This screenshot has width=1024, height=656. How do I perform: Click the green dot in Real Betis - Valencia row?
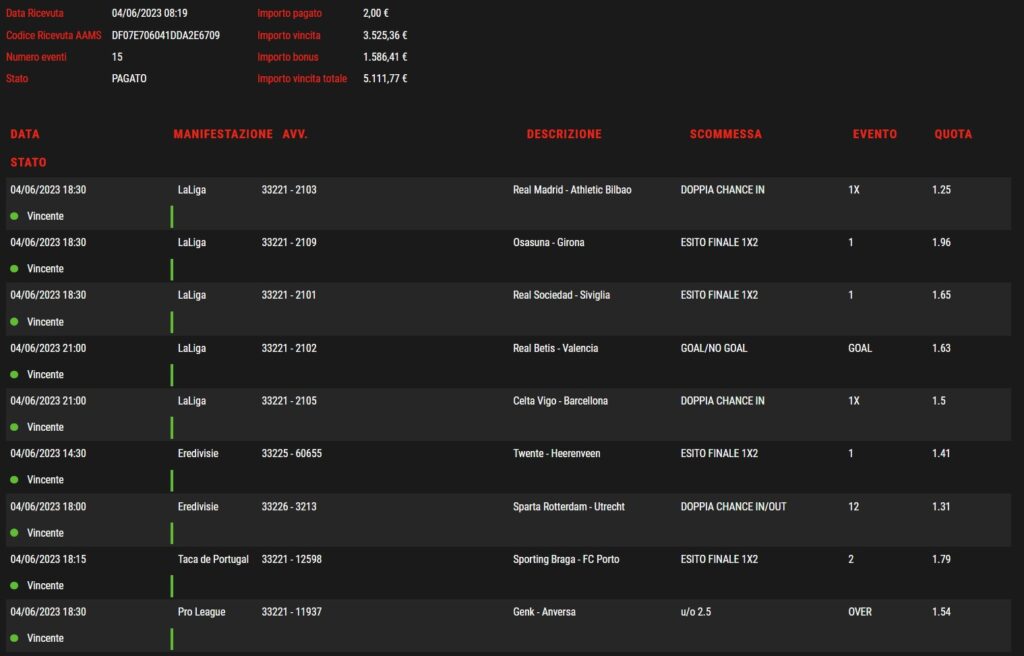(14, 374)
